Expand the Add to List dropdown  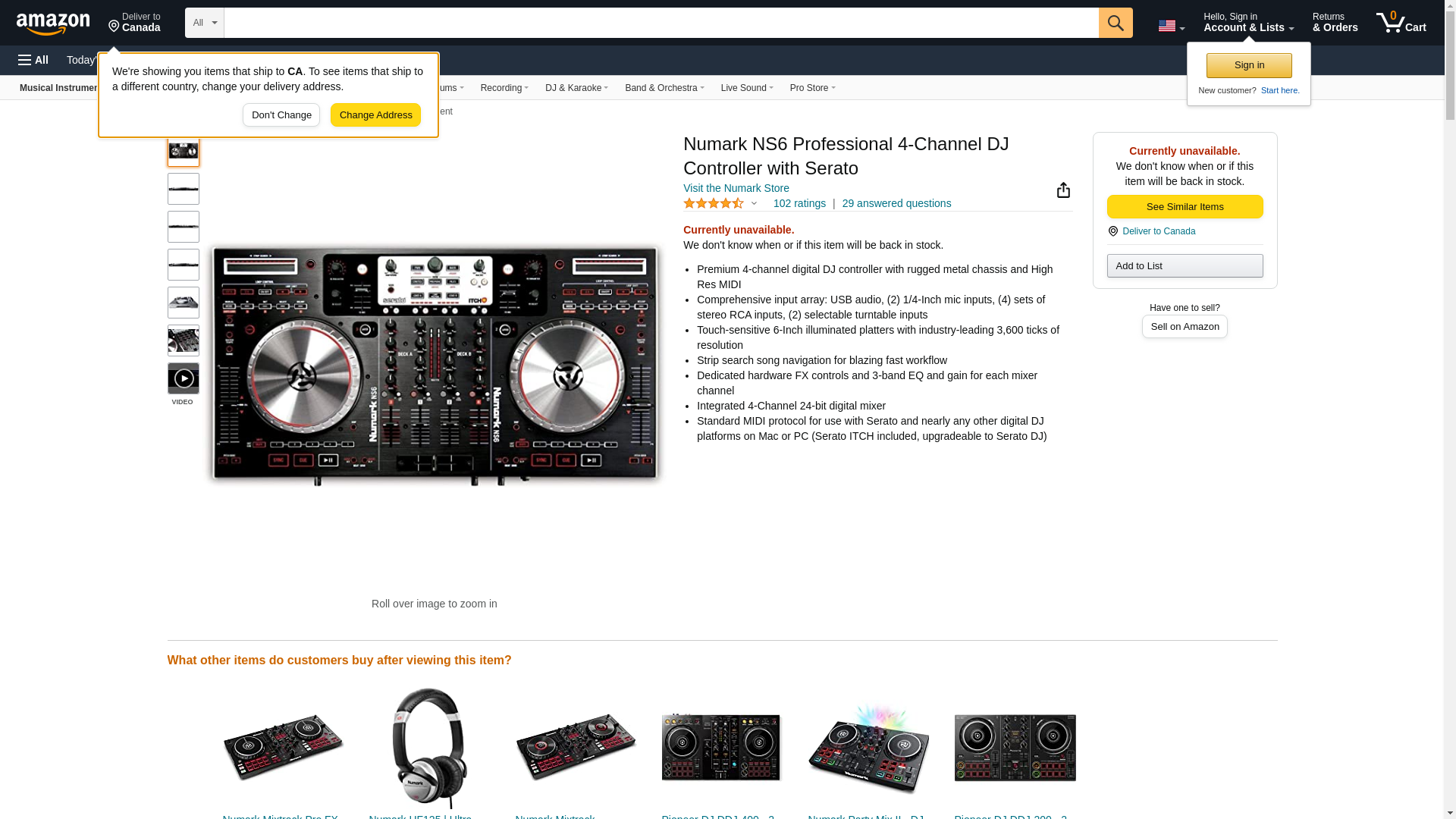tap(1184, 266)
